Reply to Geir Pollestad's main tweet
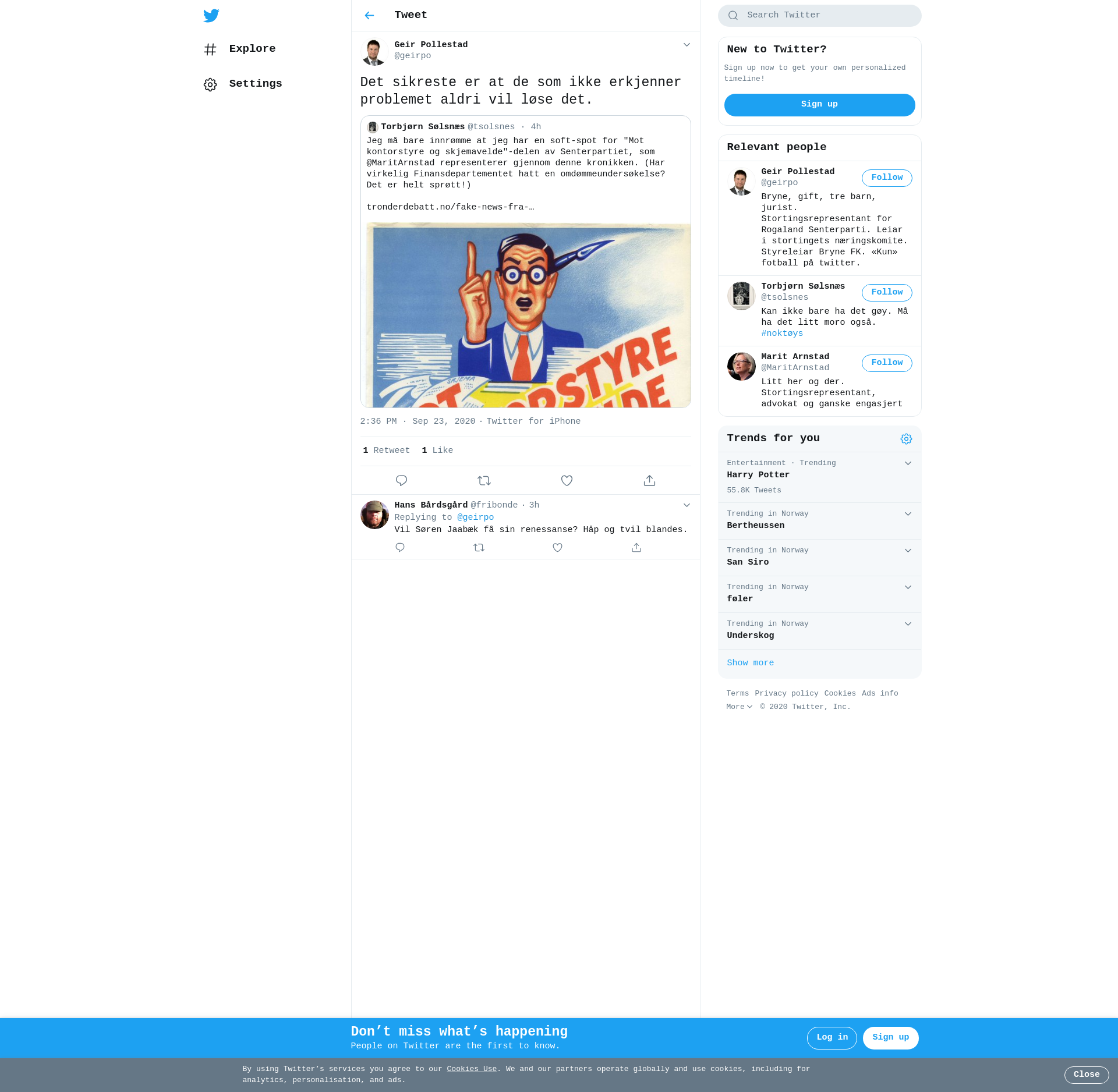 (401, 481)
